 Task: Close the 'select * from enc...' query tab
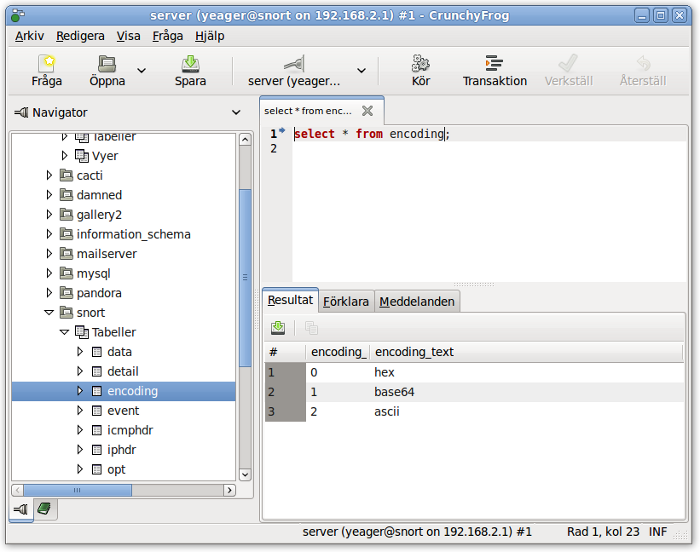coord(367,111)
